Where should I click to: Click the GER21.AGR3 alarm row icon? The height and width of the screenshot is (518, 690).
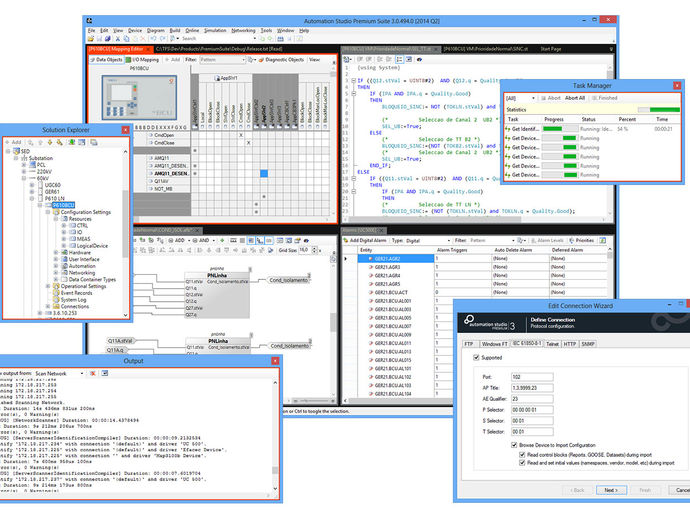(x=371, y=267)
